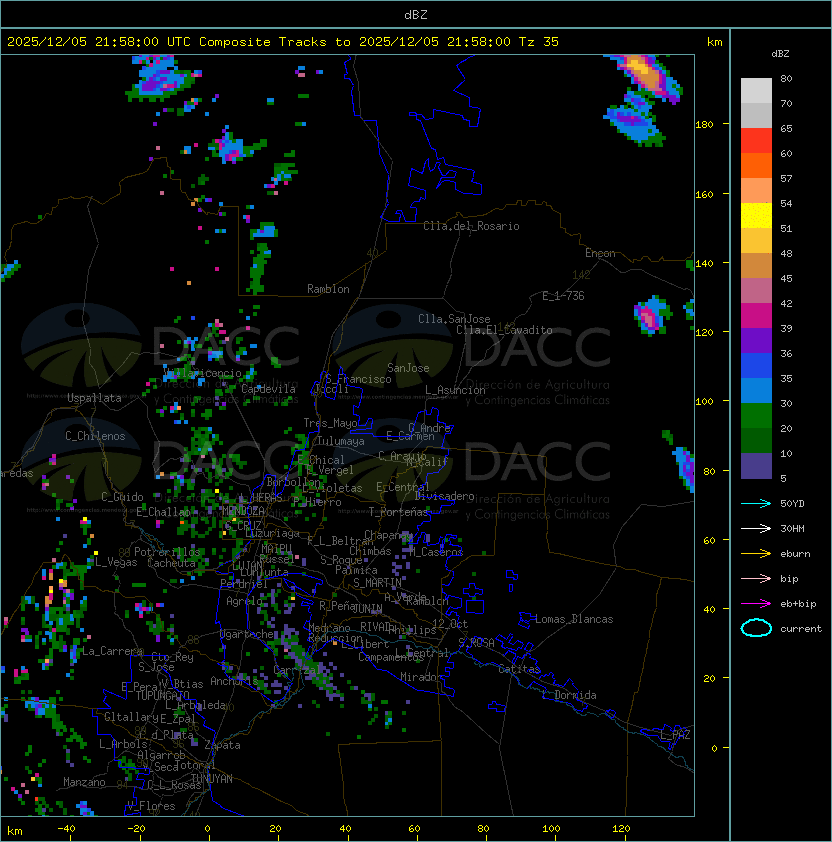
Task: Click the 'Capdevila' map label
Action: click(268, 389)
